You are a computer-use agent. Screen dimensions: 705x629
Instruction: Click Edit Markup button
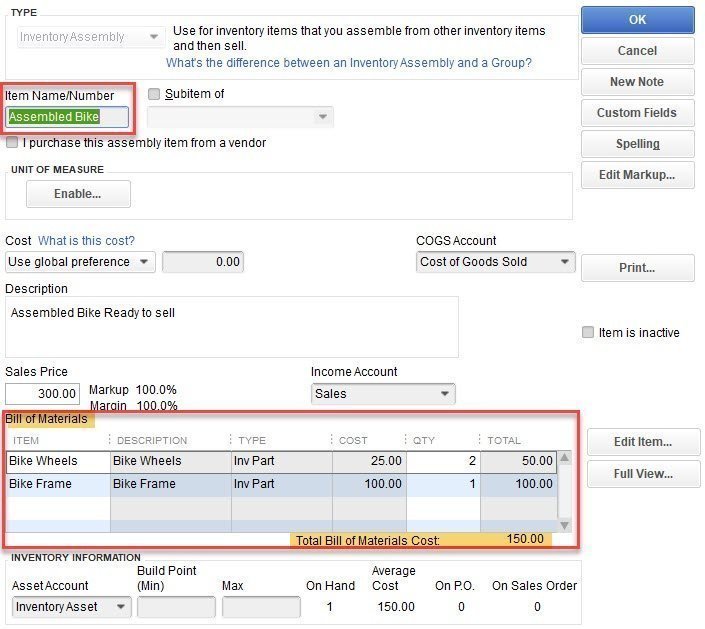[x=637, y=175]
